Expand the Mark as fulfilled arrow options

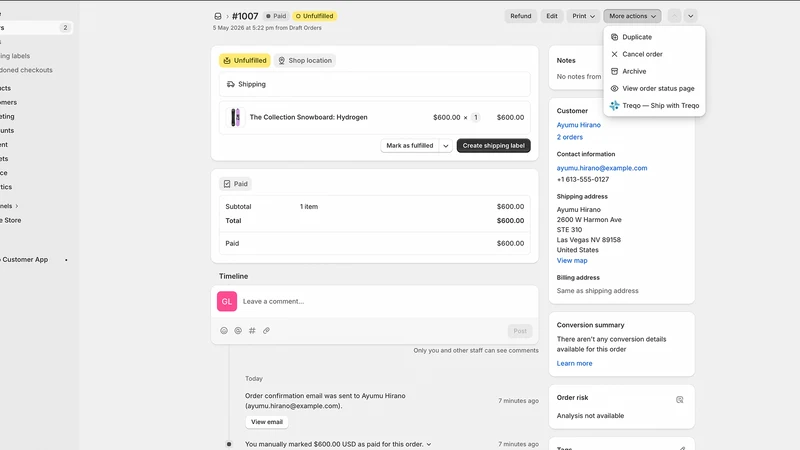445,146
